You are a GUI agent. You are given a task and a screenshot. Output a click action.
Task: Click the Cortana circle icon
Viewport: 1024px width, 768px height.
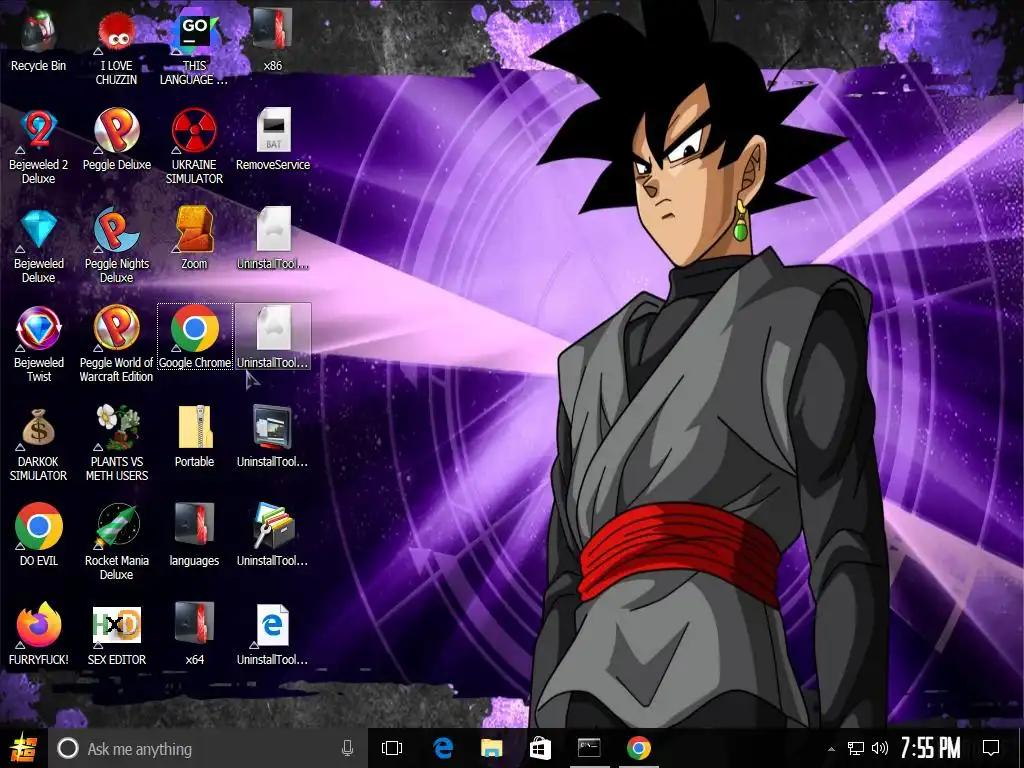pos(67,748)
